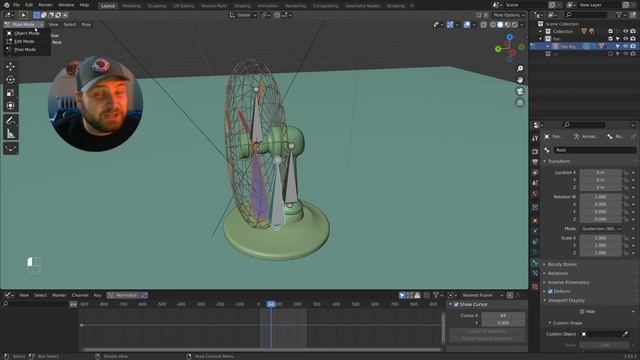Screen dimensions: 640x360
Task: Click the Location X value field
Action: [x=600, y=173]
